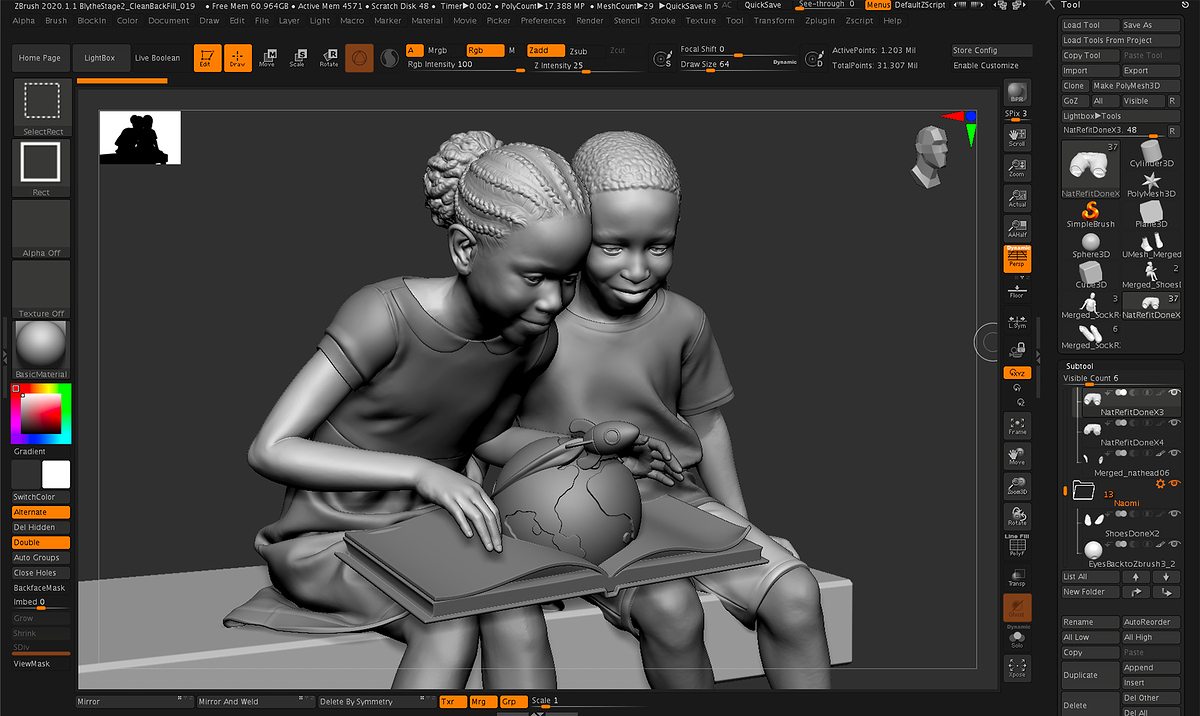Open the LightBox button
This screenshot has width=1200, height=716.
point(99,58)
